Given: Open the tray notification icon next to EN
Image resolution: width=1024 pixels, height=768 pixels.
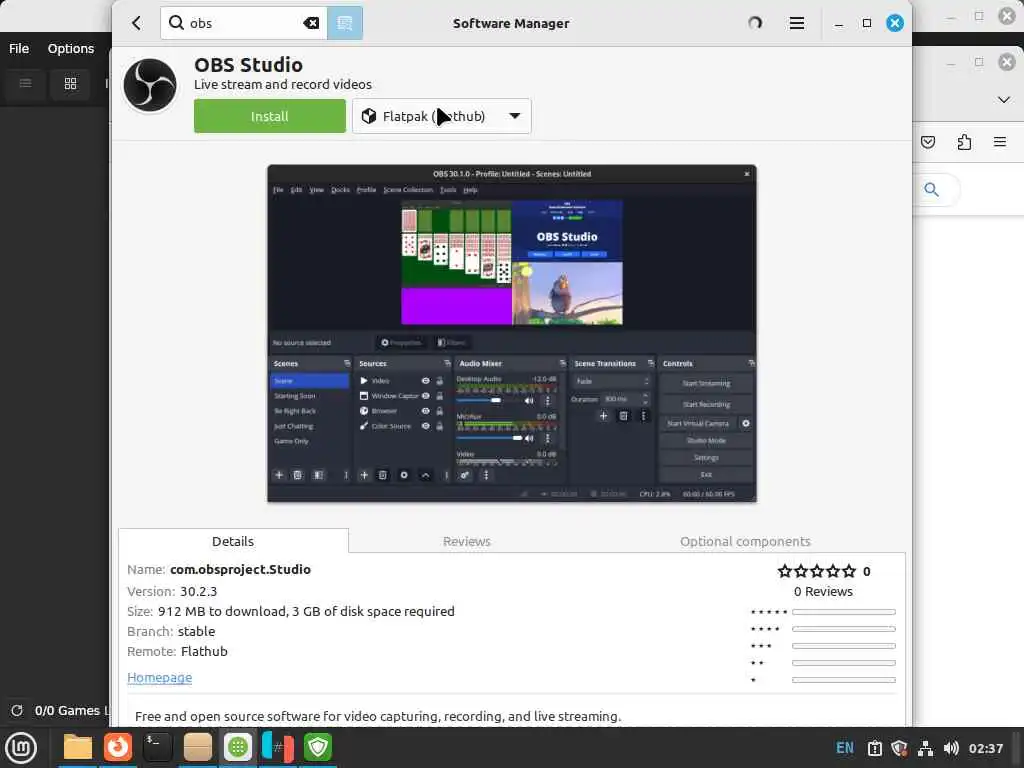Looking at the screenshot, I should (874, 748).
